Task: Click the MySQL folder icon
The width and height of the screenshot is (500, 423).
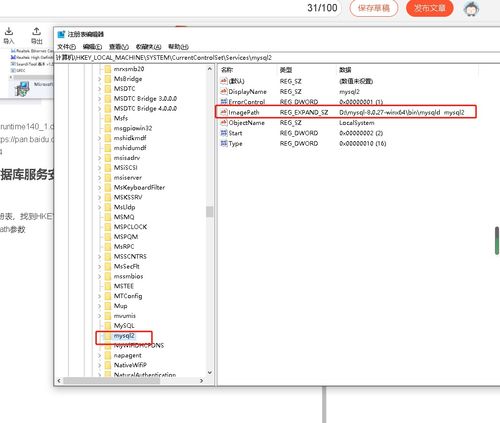Action: point(108,326)
